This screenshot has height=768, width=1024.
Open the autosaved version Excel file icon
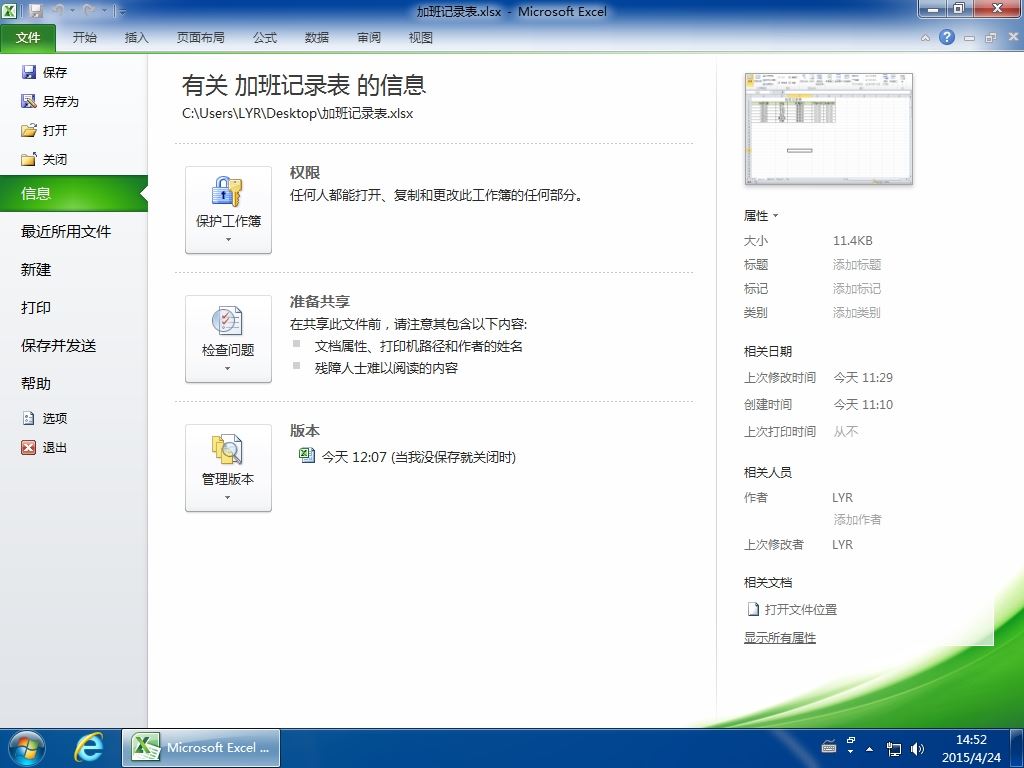(x=306, y=455)
